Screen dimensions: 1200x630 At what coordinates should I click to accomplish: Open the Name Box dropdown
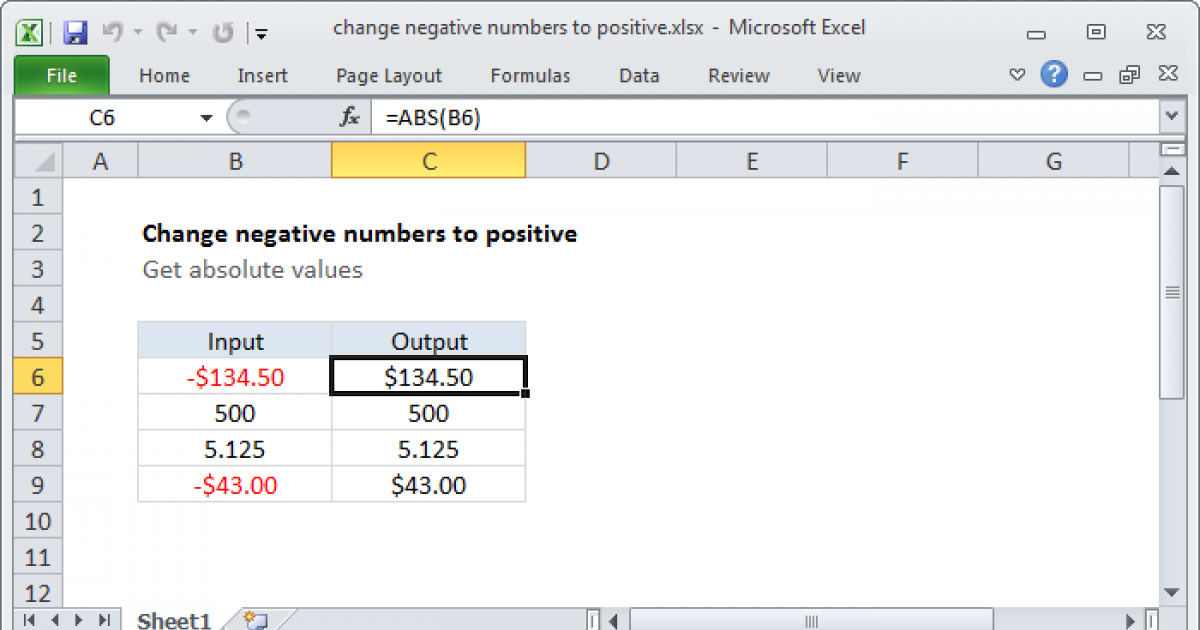207,117
